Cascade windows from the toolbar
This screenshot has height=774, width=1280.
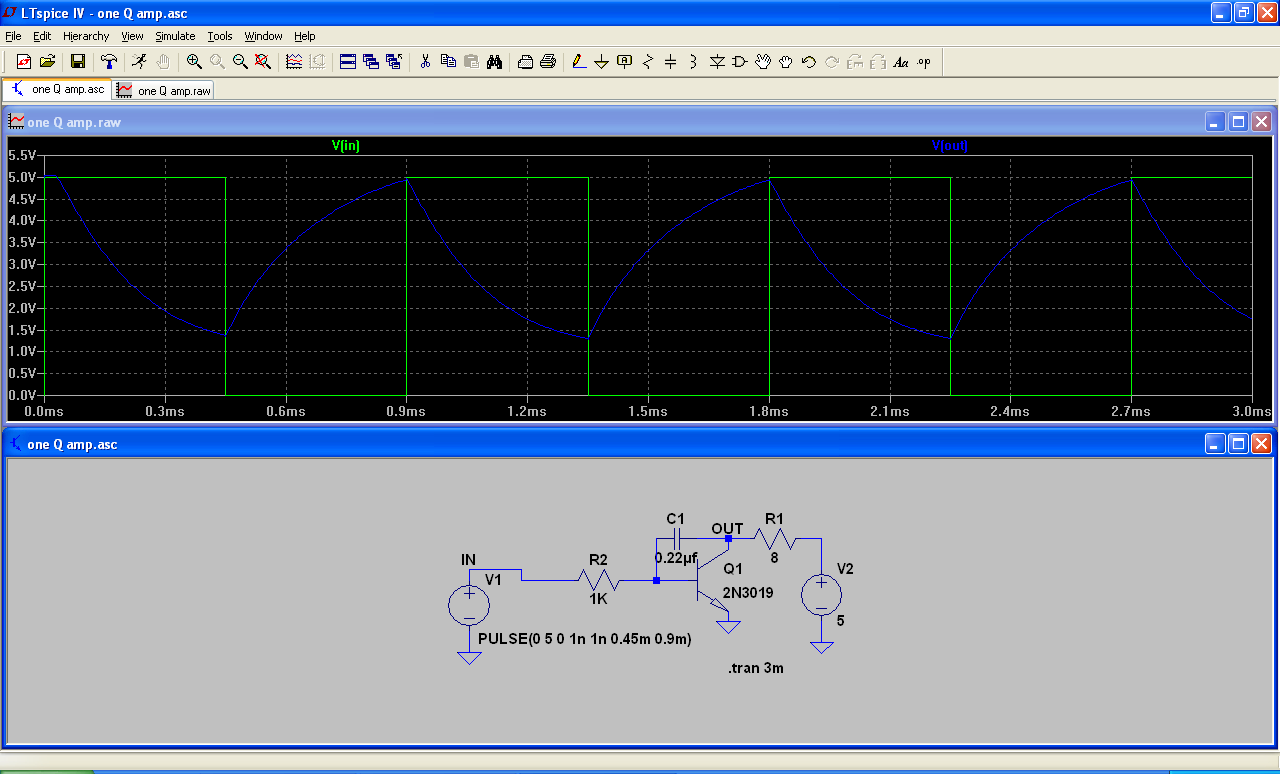[x=371, y=62]
